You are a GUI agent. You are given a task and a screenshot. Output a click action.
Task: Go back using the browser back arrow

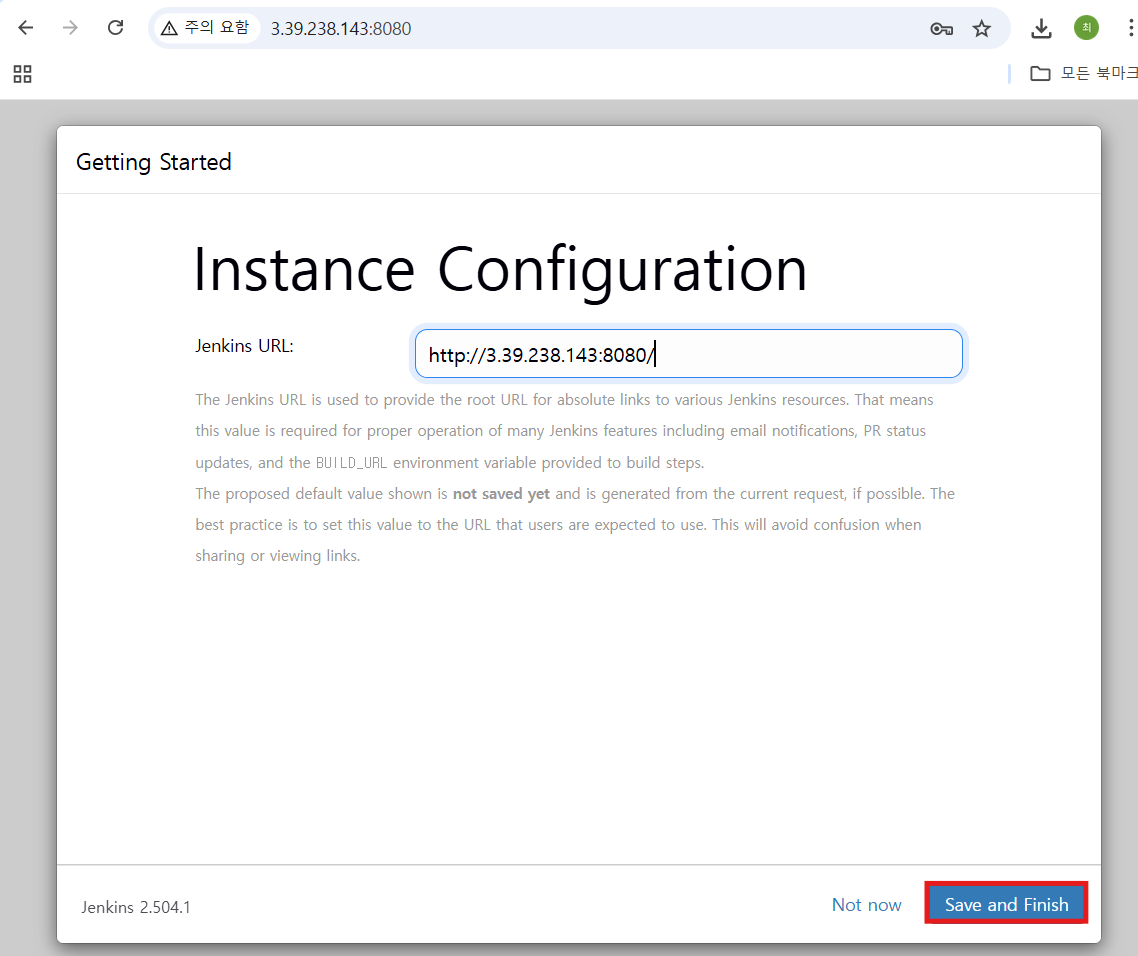point(26,28)
